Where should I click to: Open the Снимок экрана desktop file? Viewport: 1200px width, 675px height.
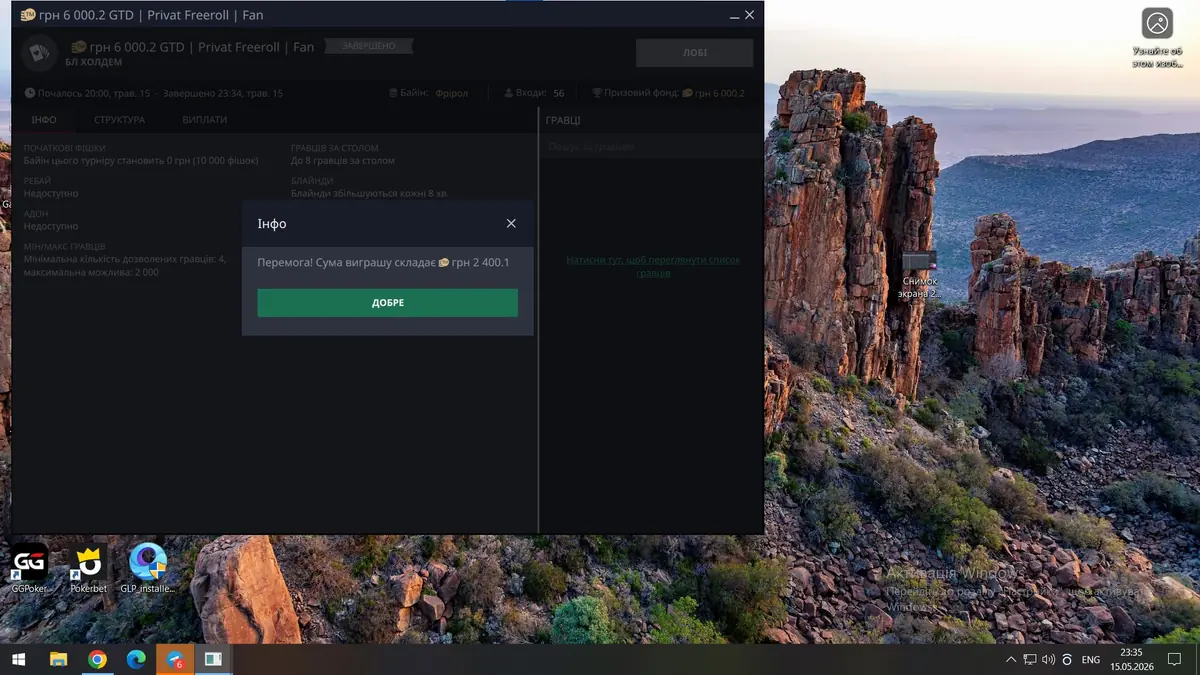(x=919, y=275)
